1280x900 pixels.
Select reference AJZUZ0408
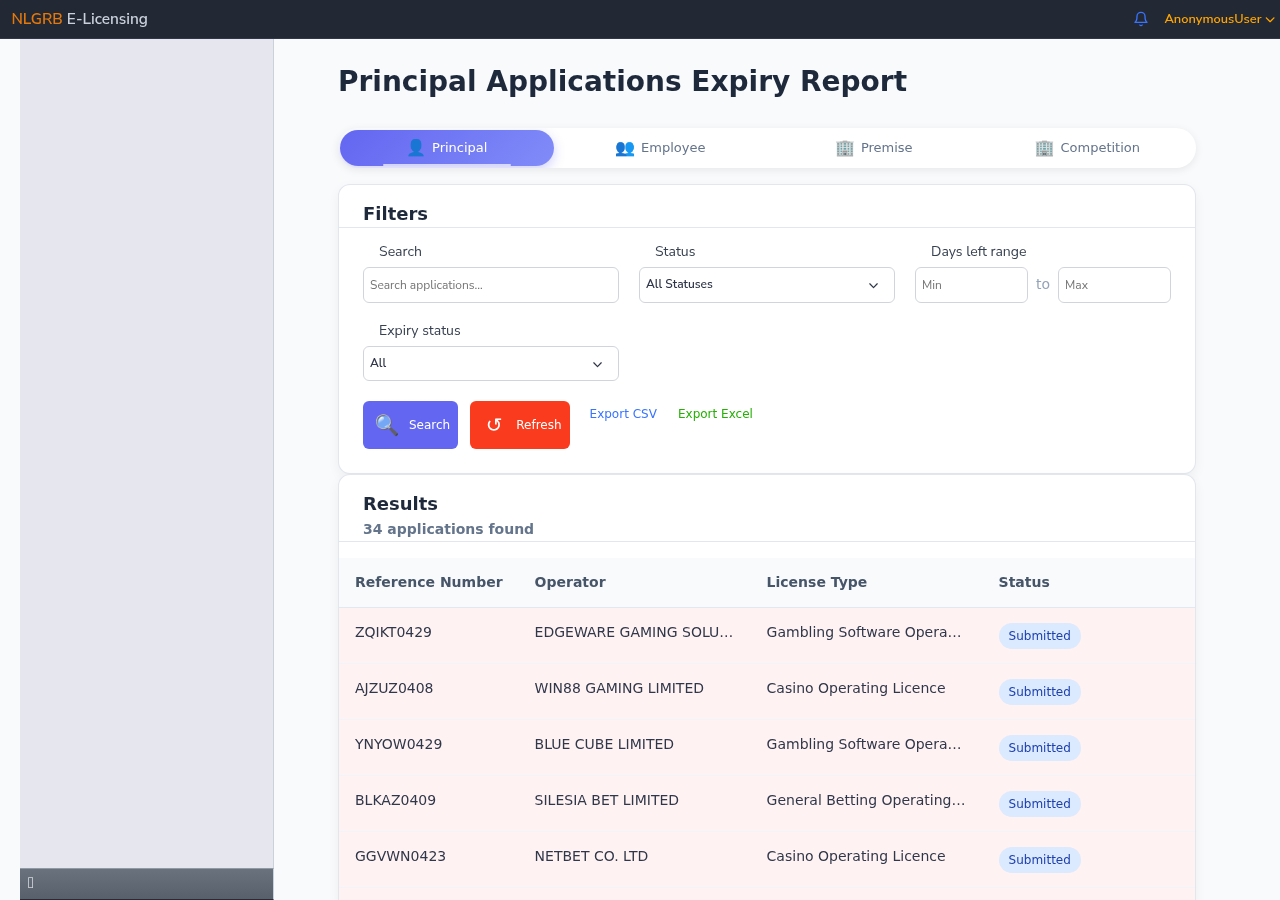pyautogui.click(x=394, y=688)
